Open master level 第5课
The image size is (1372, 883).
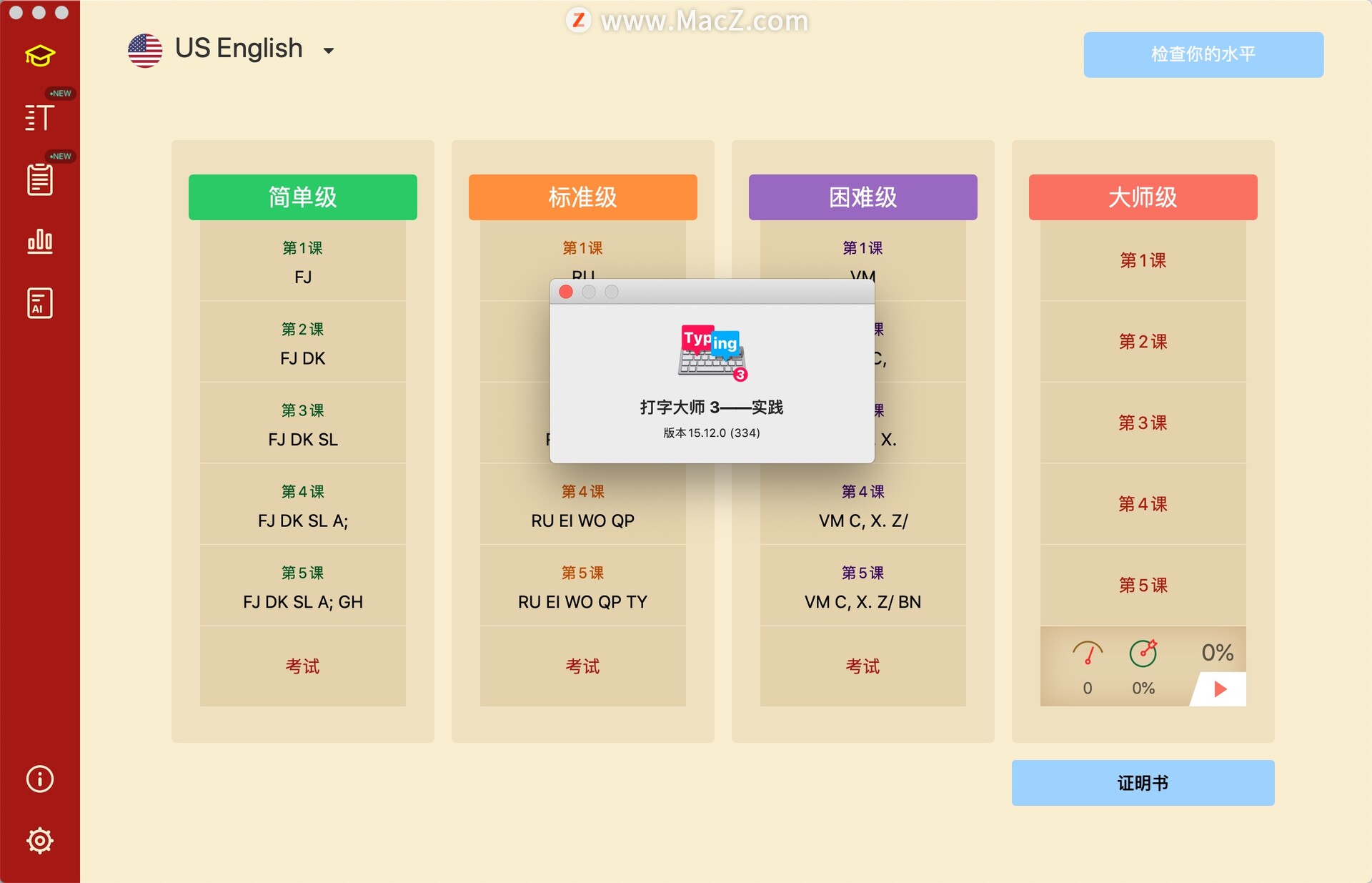point(1143,586)
